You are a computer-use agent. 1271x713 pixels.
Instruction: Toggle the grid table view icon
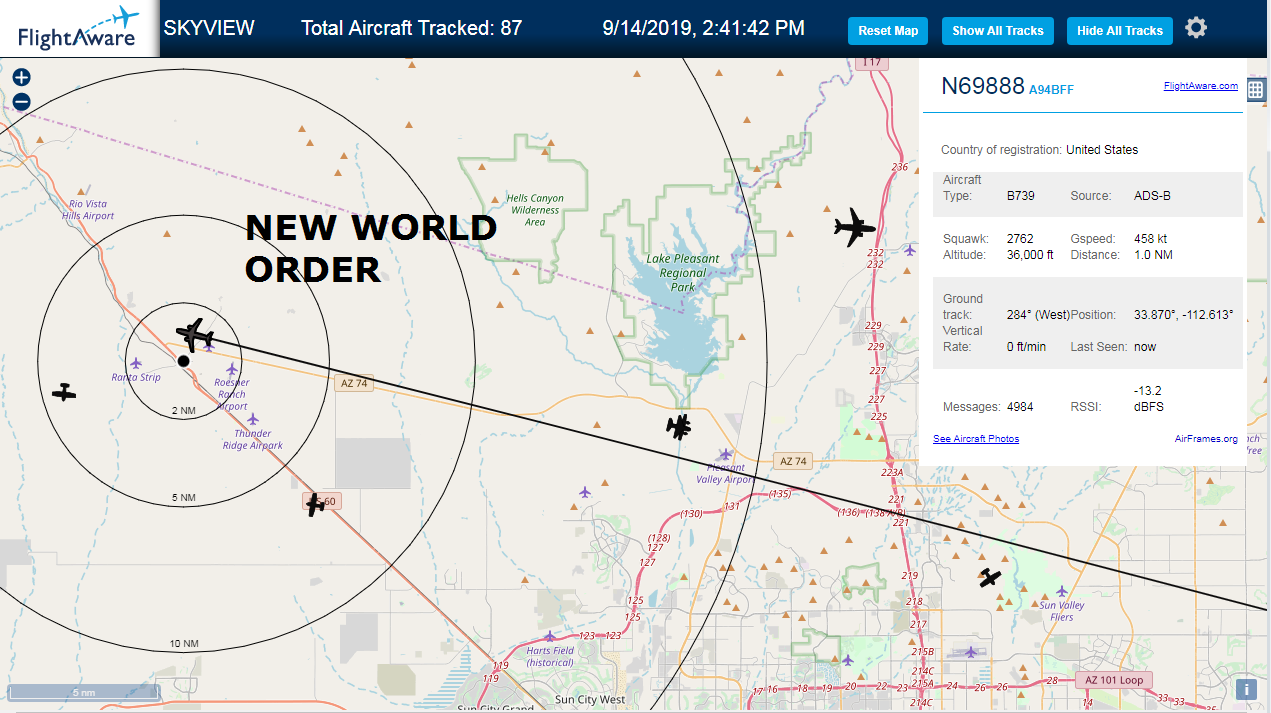point(1257,90)
